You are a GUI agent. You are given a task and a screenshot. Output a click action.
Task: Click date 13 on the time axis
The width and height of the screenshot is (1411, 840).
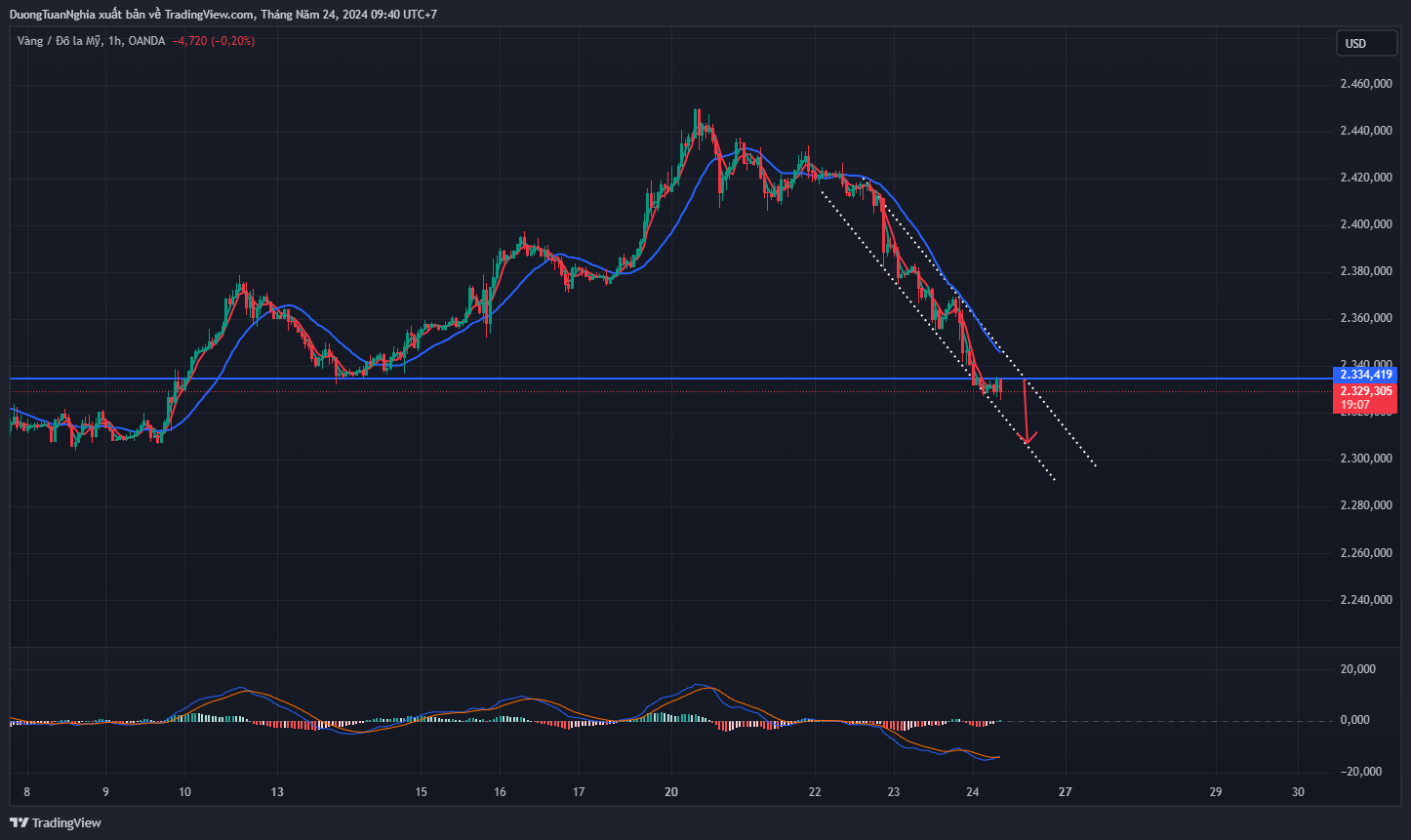click(x=277, y=791)
